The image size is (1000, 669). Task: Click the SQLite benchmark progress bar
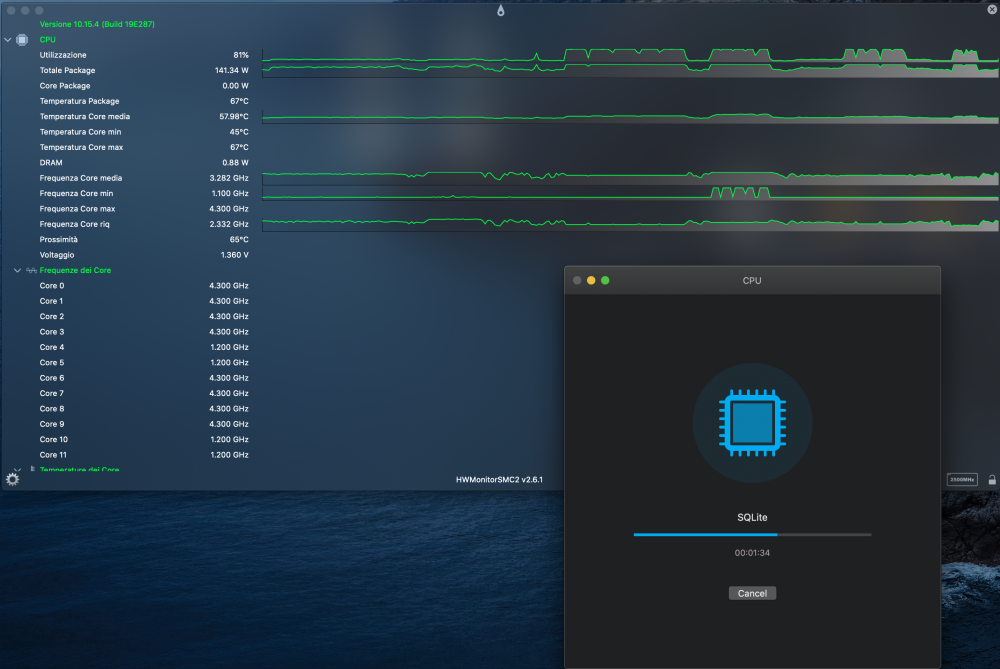tap(752, 534)
